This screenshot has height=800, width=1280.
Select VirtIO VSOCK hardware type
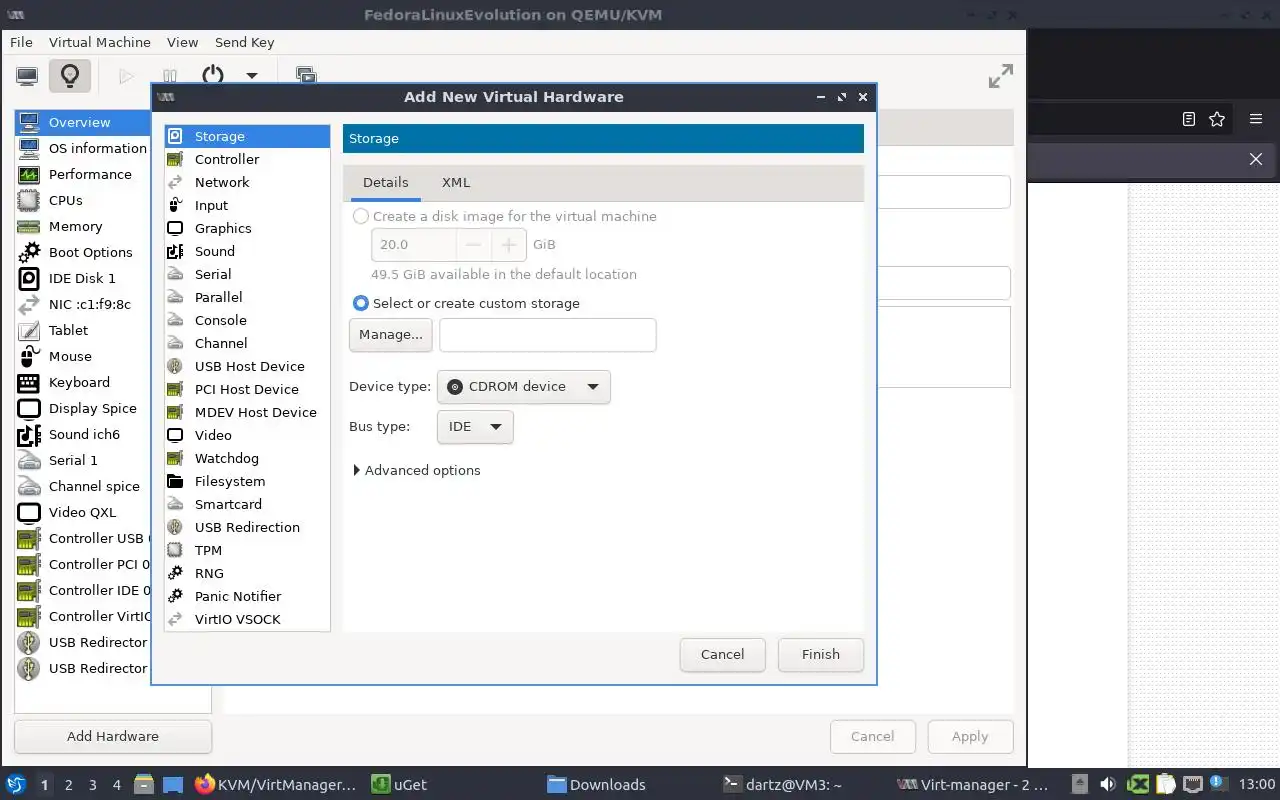247,619
